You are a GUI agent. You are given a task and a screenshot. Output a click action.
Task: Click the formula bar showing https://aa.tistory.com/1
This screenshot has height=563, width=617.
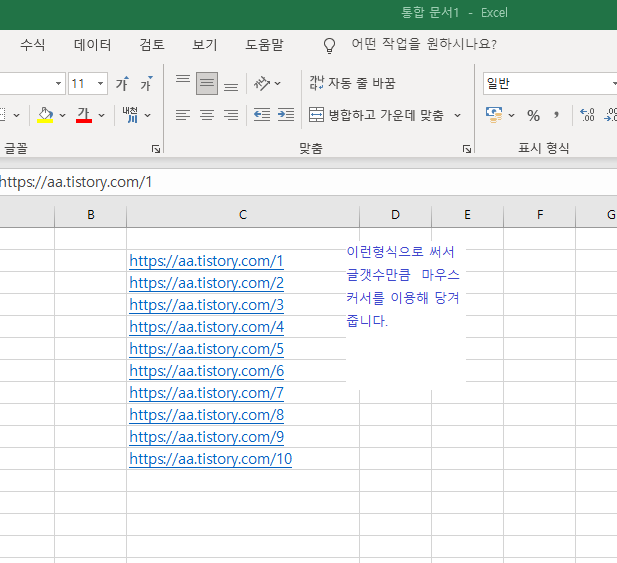(x=308, y=182)
